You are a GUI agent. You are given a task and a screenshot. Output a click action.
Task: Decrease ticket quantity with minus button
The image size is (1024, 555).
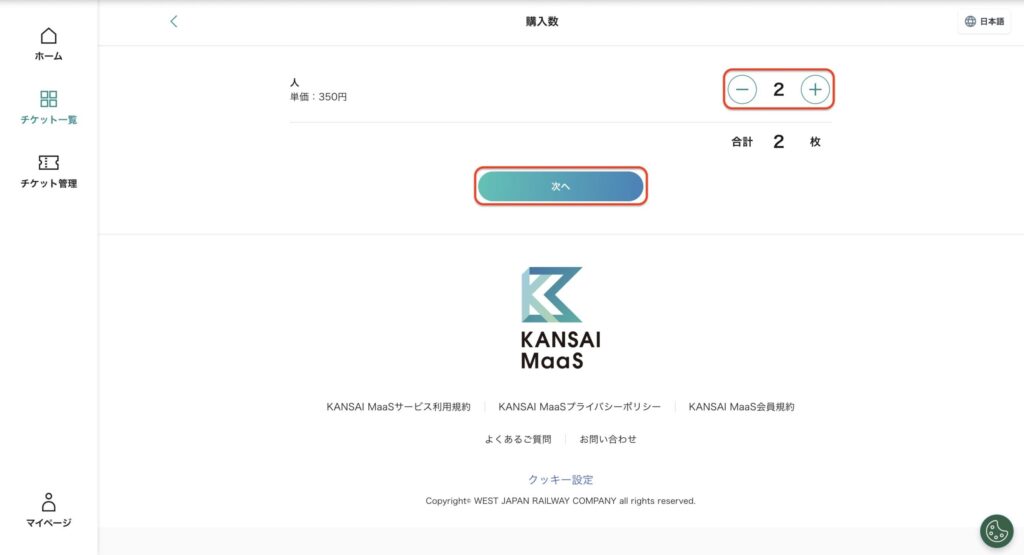click(742, 90)
